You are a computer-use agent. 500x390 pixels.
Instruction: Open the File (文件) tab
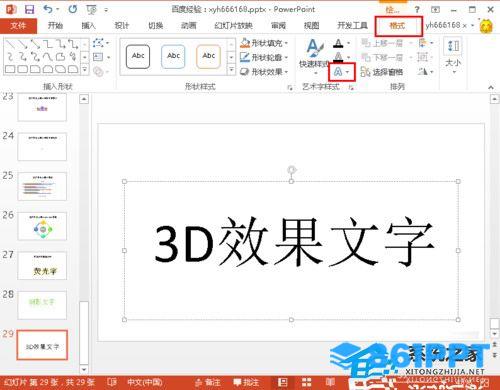pyautogui.click(x=18, y=25)
